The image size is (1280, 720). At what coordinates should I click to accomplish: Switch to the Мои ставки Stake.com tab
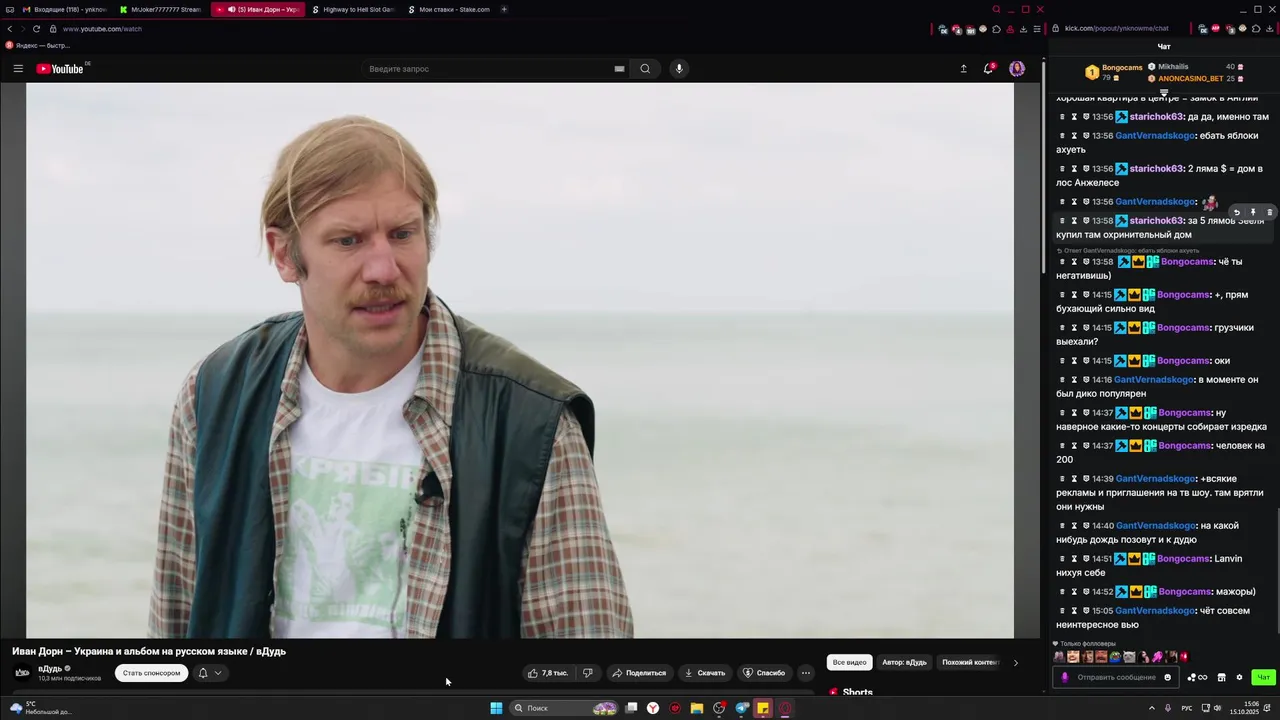(450, 9)
